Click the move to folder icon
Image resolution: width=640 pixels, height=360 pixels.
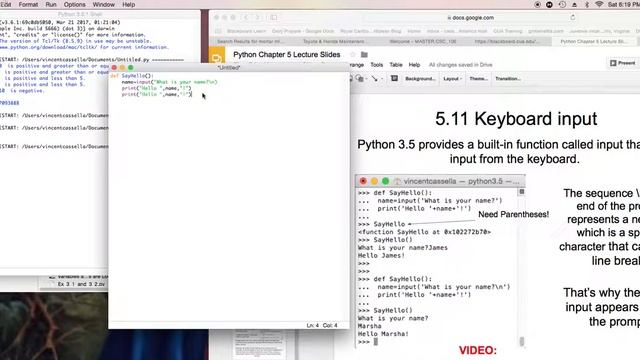364,54
